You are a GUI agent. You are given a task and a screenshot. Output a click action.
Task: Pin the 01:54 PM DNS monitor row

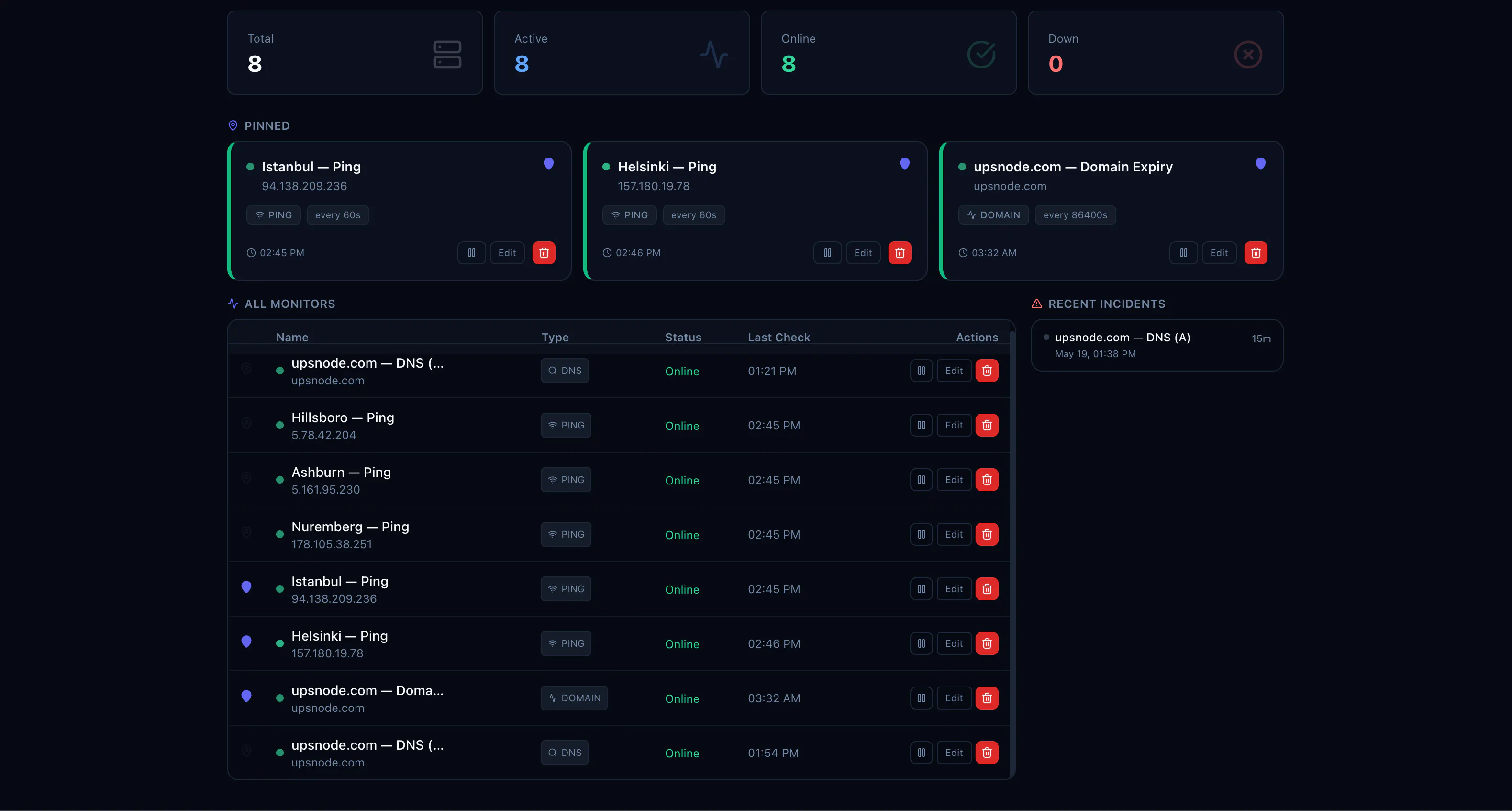click(246, 751)
